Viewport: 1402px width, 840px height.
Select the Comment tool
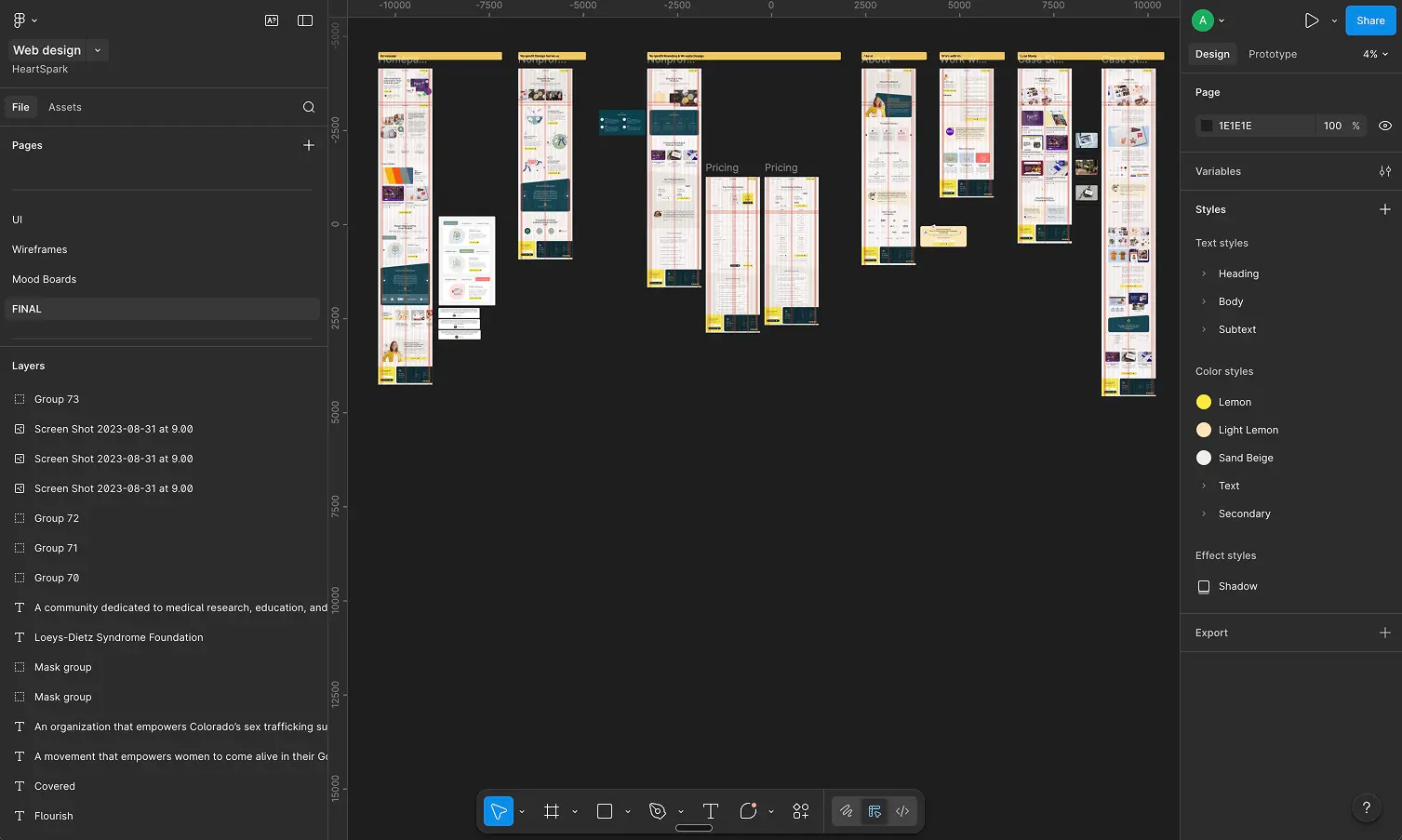(x=748, y=811)
